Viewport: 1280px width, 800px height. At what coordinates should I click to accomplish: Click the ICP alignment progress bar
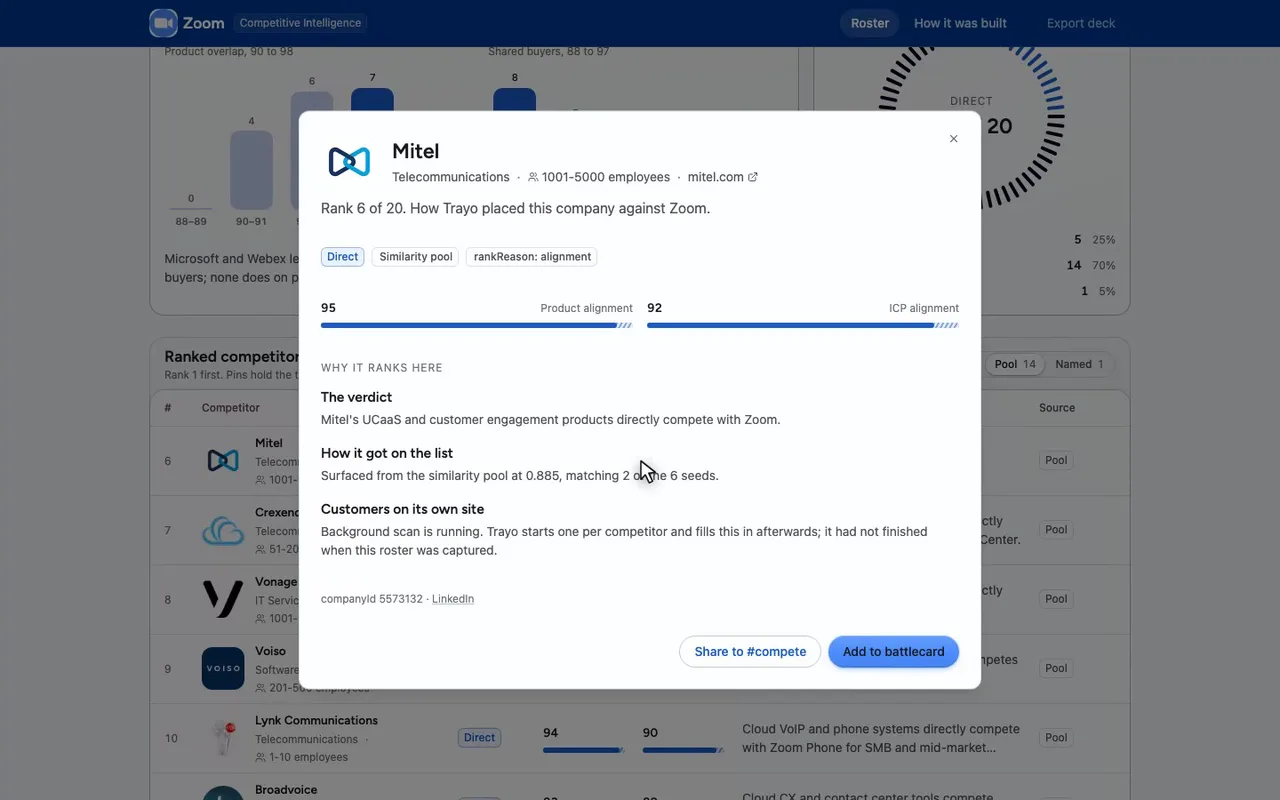[803, 325]
